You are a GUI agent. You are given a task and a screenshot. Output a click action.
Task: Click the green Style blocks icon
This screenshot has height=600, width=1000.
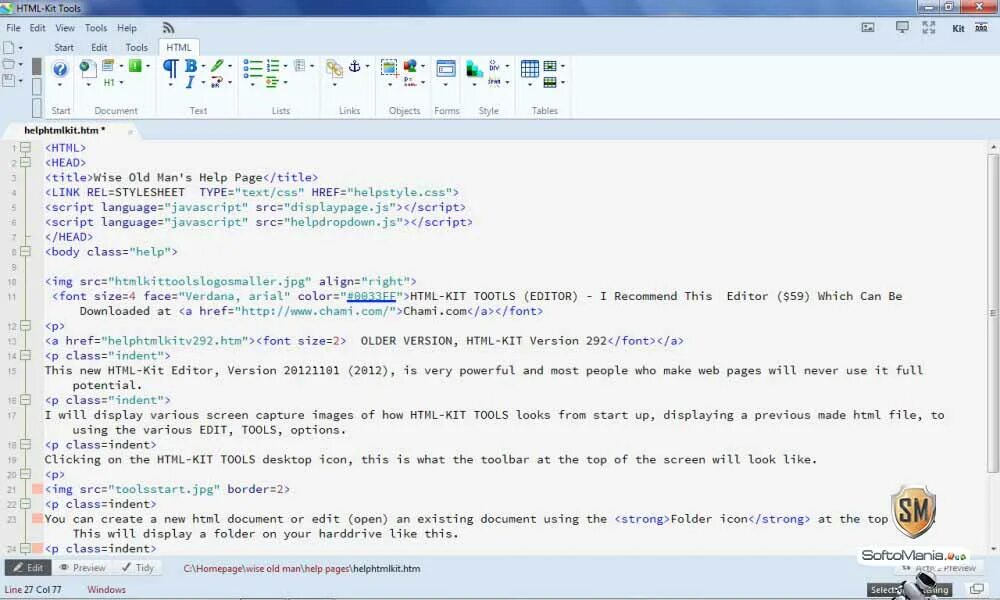pos(474,68)
